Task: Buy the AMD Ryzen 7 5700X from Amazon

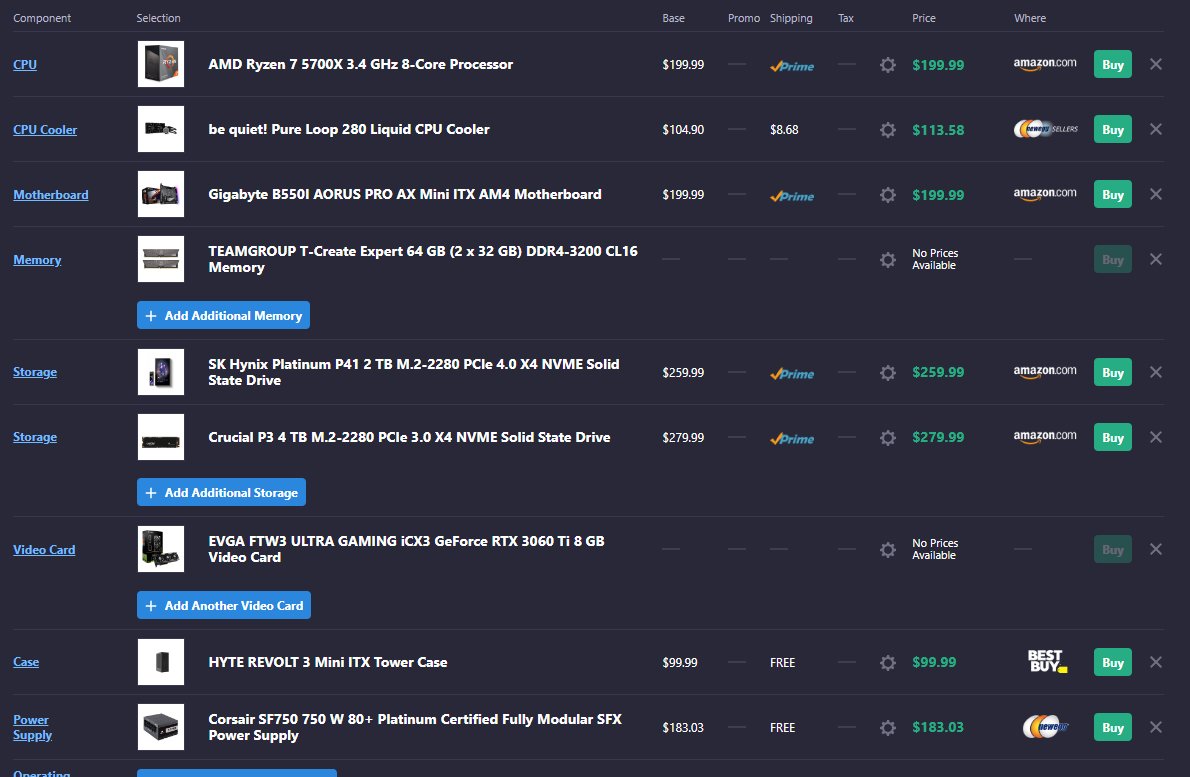Action: (1113, 64)
